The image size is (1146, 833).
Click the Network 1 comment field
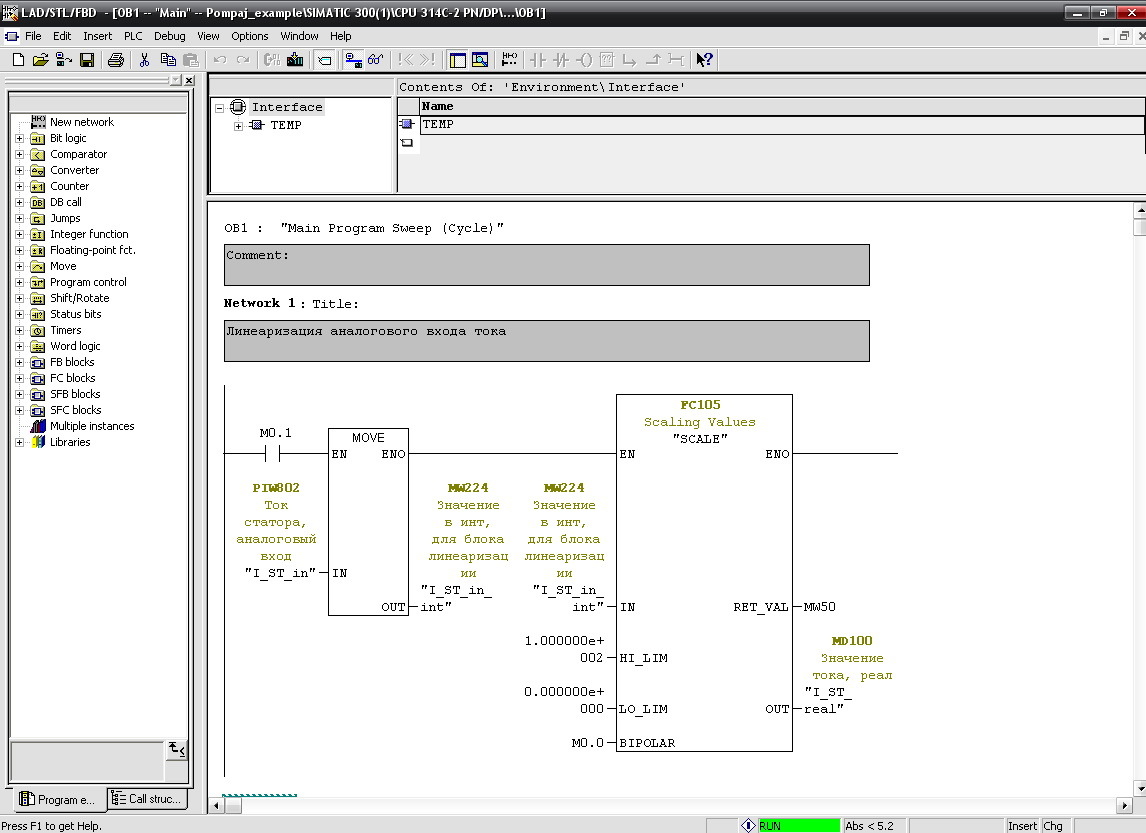546,340
